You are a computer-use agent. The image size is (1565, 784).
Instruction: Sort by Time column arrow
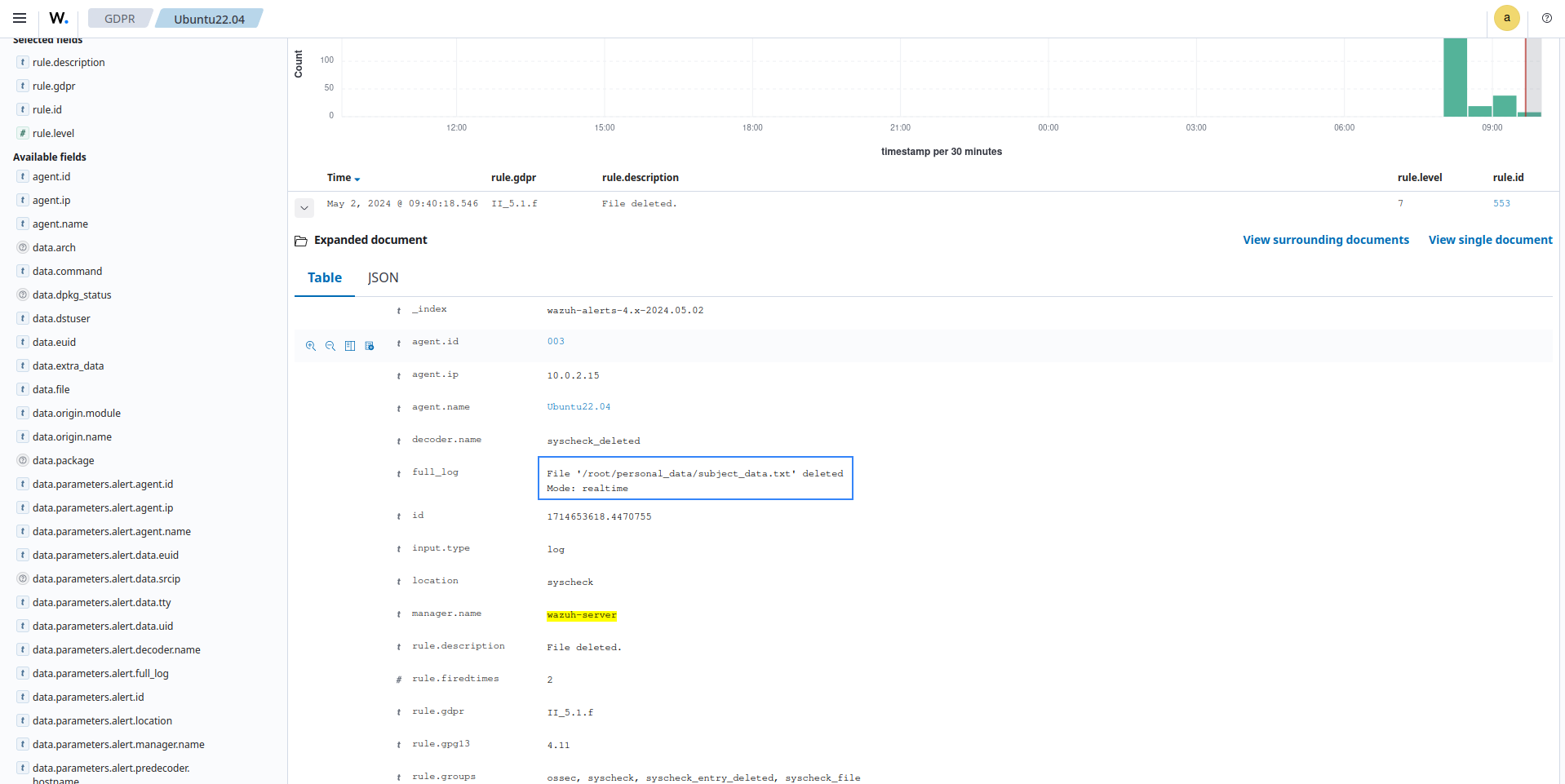(x=357, y=179)
